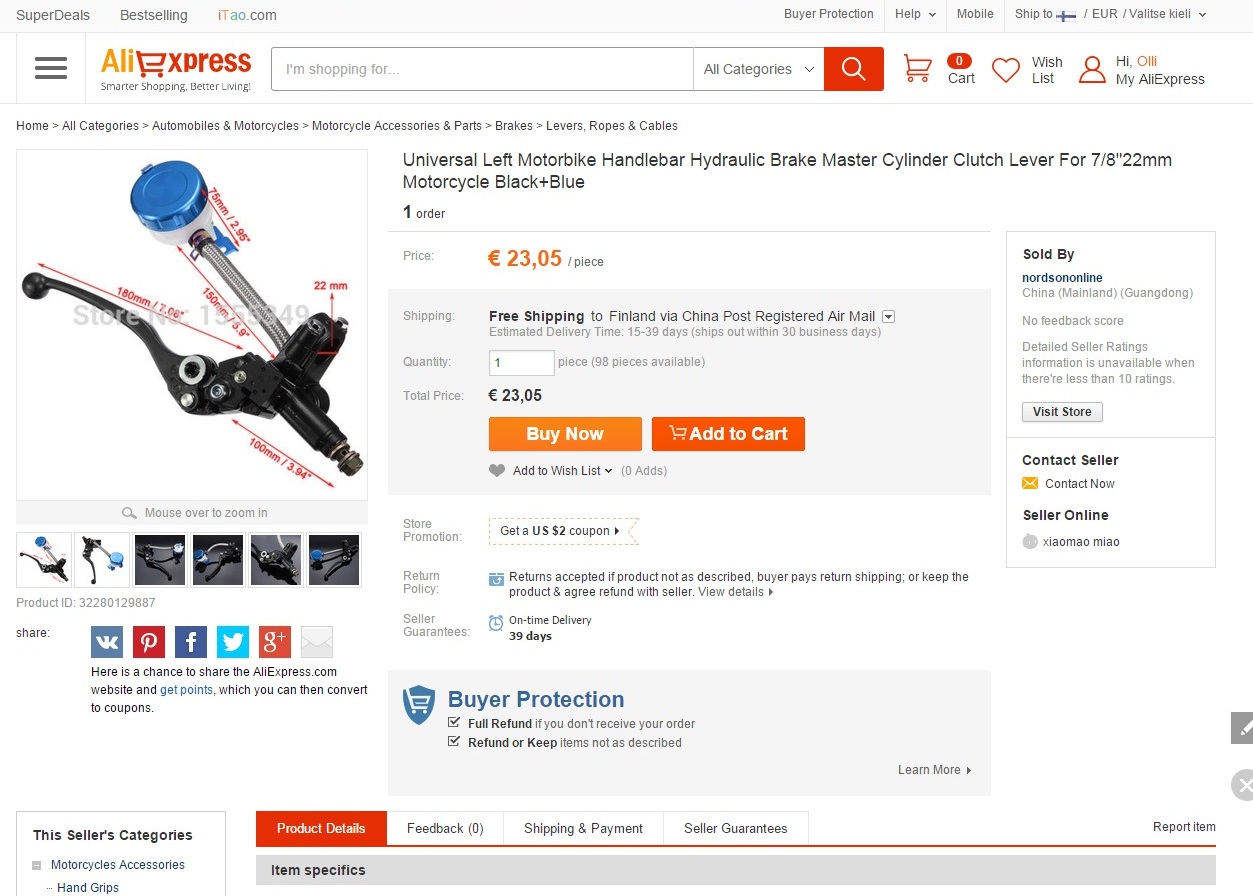Select the second product thumbnail image

point(102,560)
